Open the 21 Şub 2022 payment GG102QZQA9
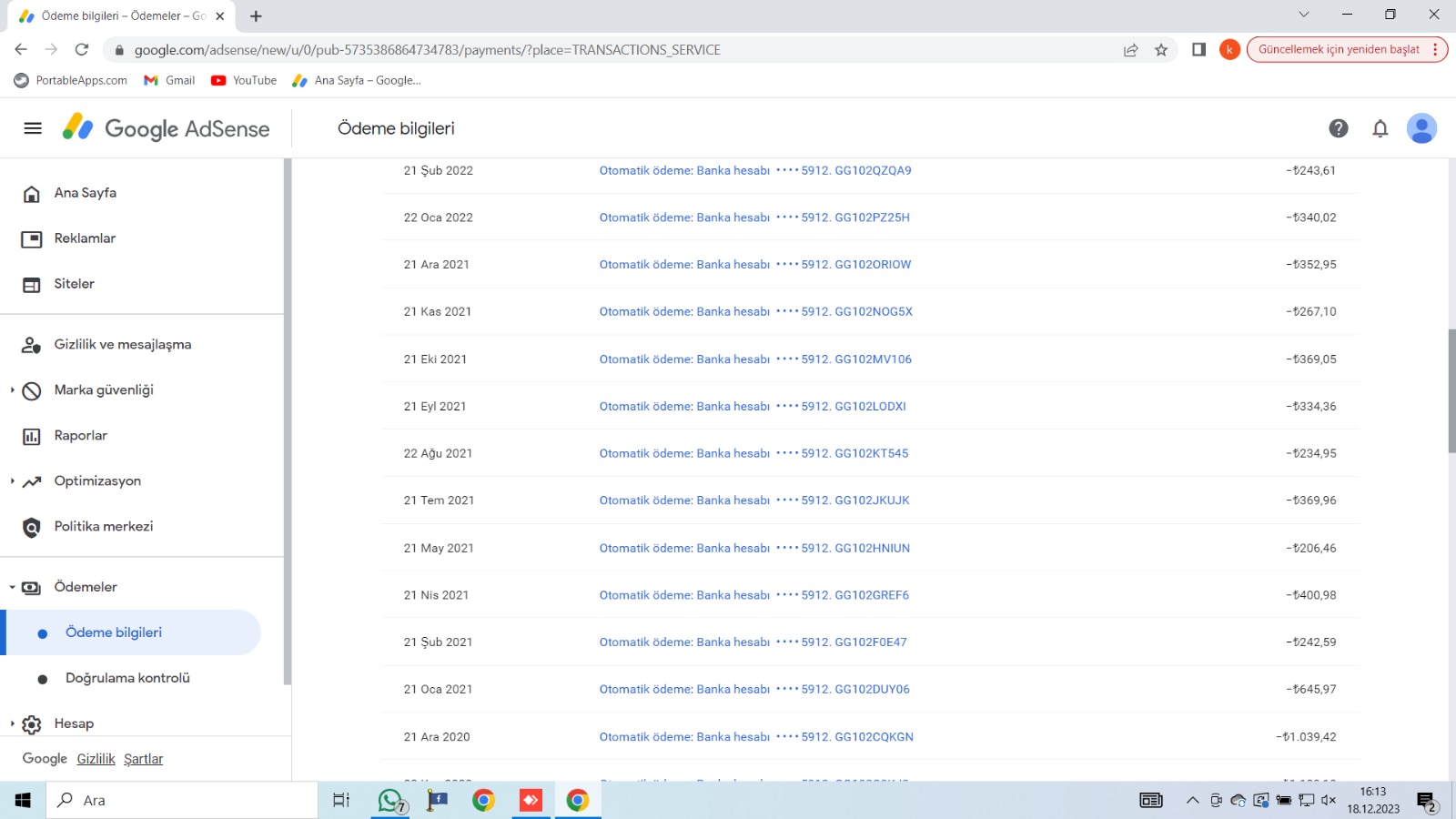The image size is (1456, 819). pyautogui.click(x=755, y=170)
